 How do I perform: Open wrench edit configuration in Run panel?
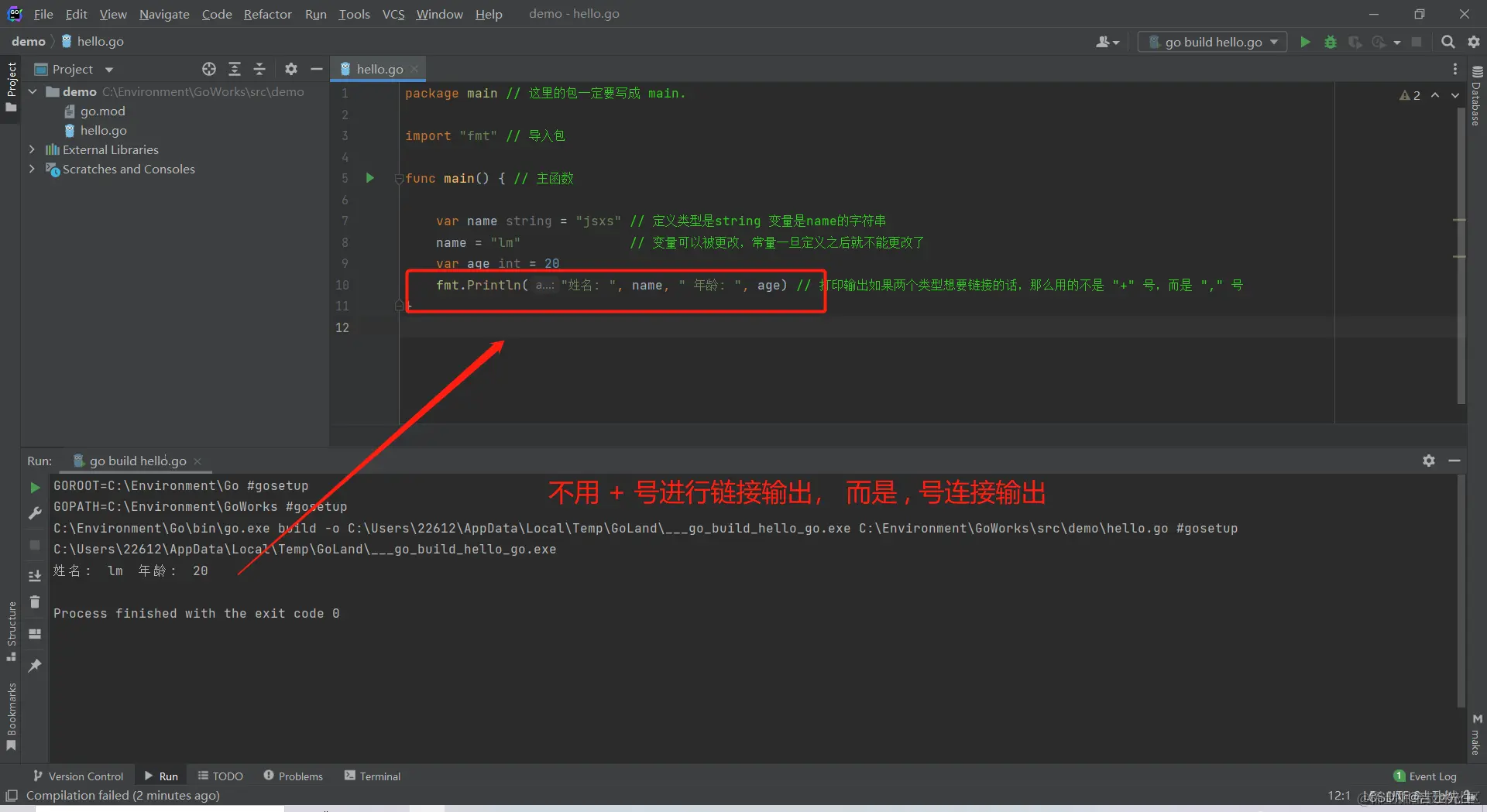pos(35,513)
